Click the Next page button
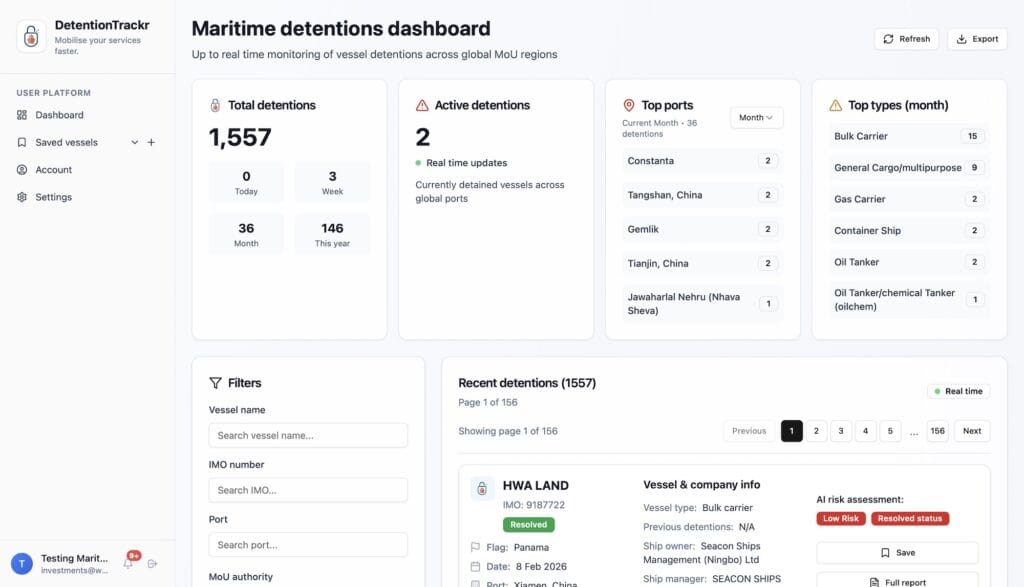Screen dimensions: 1024x587 click(x=972, y=431)
